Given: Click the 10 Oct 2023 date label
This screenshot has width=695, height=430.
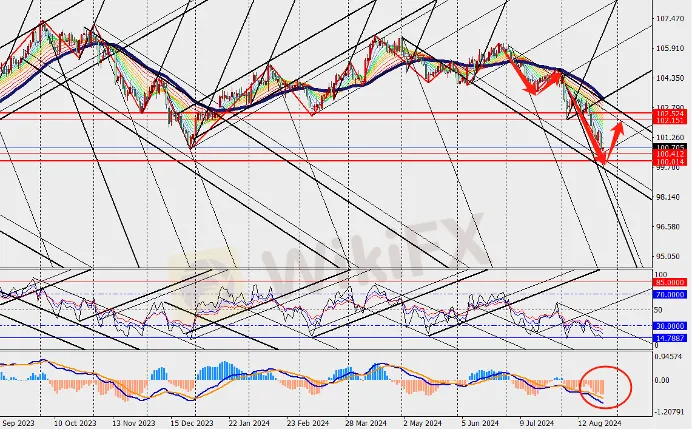Looking at the screenshot, I should pyautogui.click(x=75, y=423).
